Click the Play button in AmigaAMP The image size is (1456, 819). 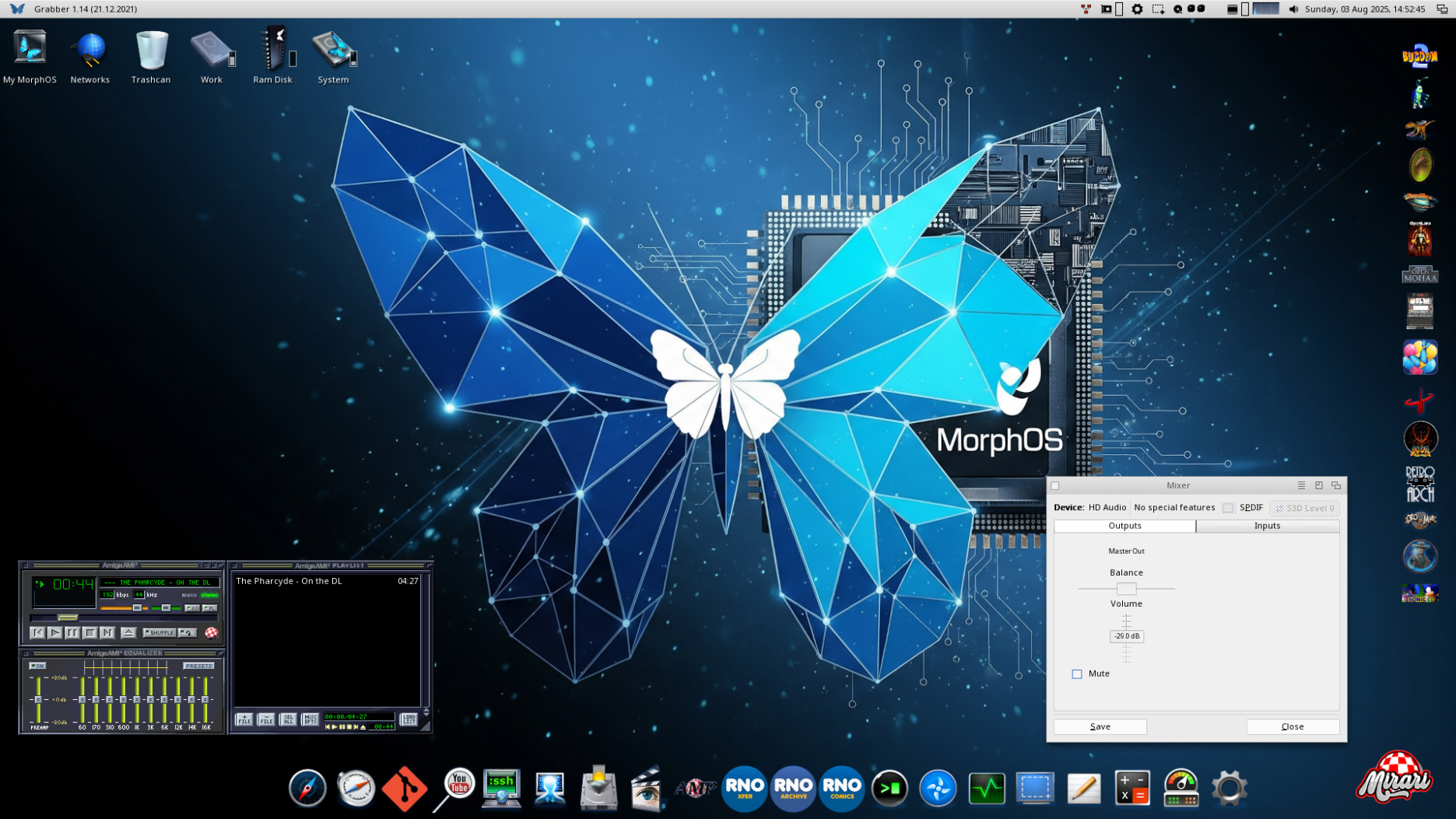click(x=54, y=633)
